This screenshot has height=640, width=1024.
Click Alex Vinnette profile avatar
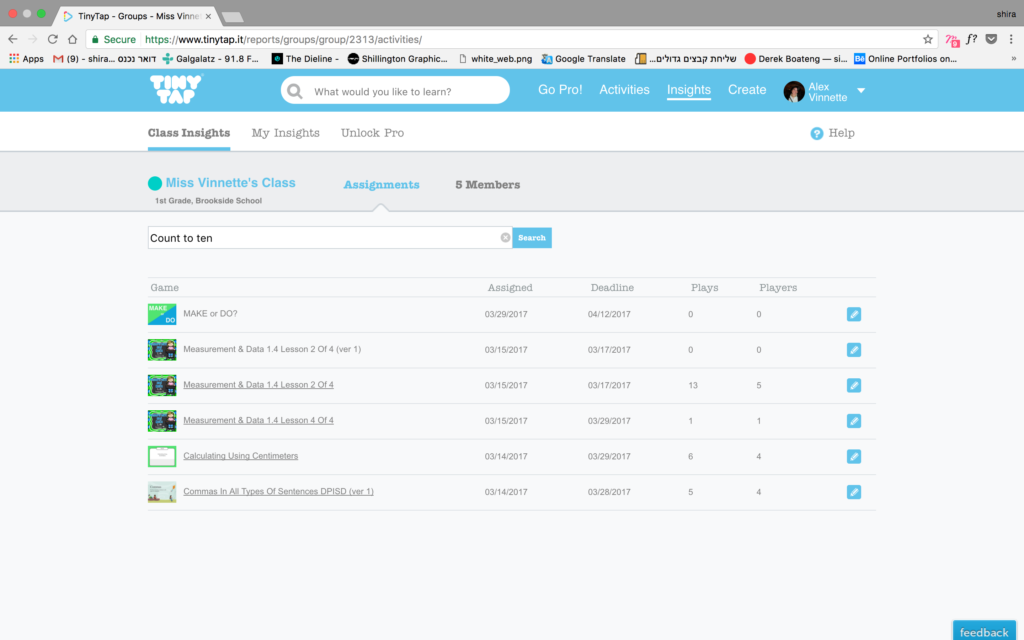click(794, 91)
